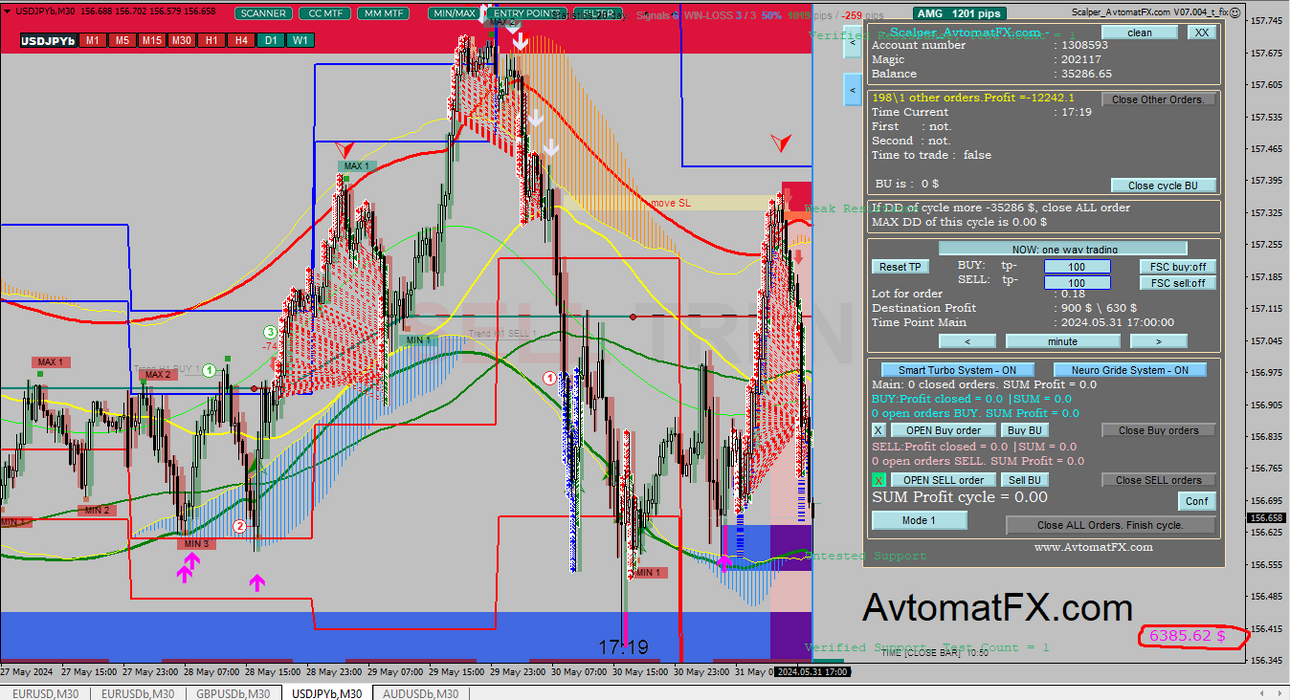The image size is (1290, 700).
Task: Click the lower '<' panel collapse button
Action: point(852,90)
